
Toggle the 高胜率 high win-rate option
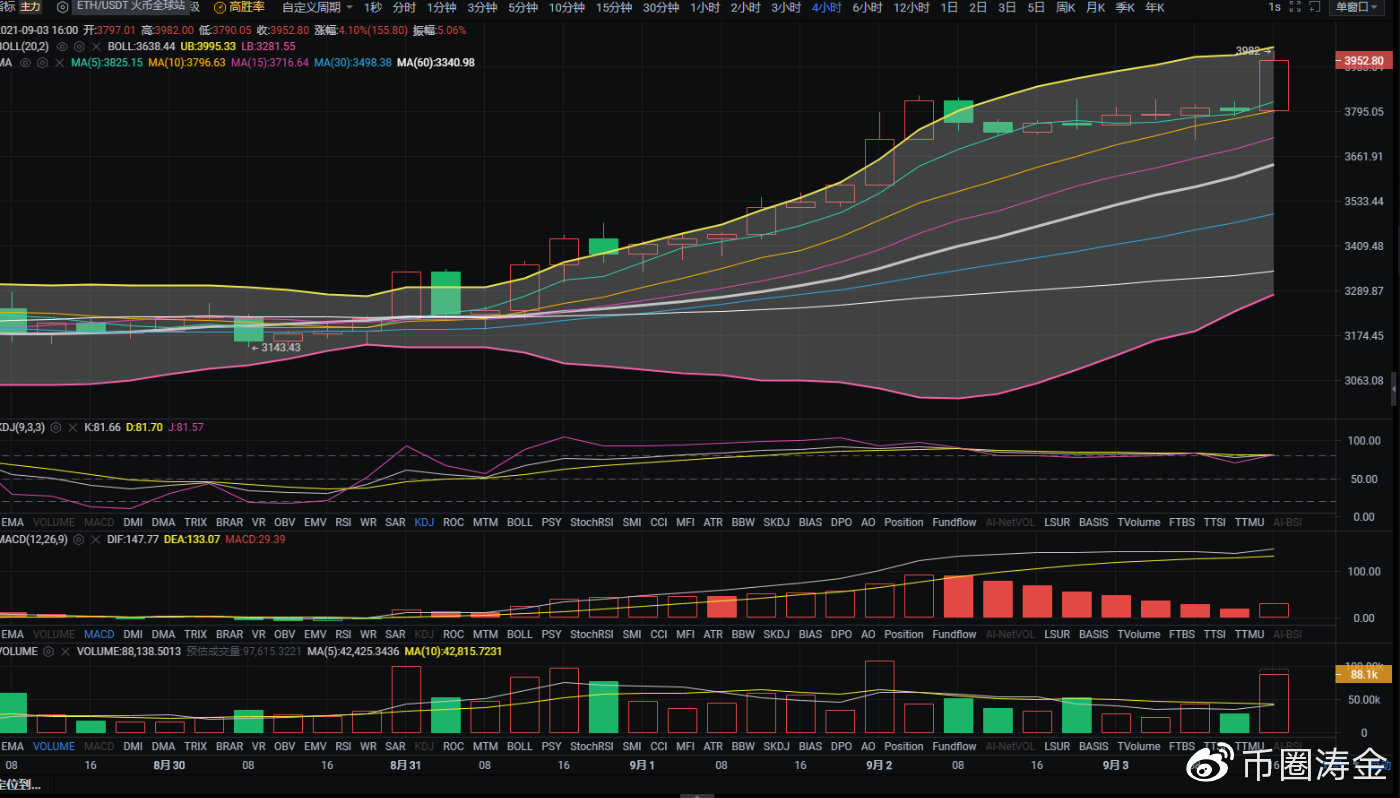[239, 7]
